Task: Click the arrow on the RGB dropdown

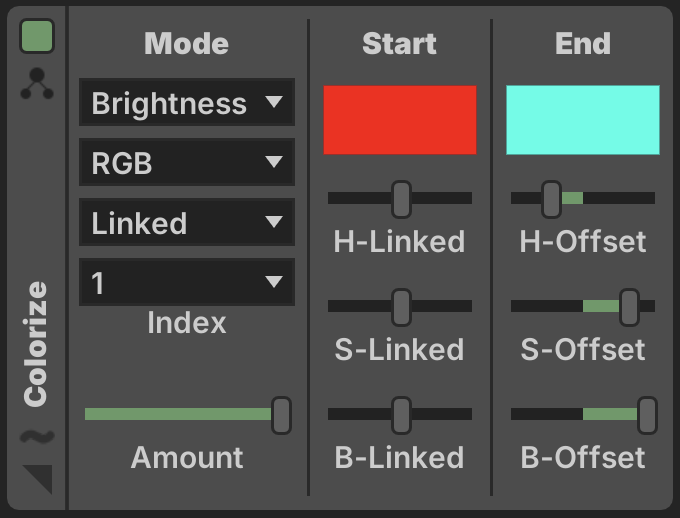Action: point(274,162)
